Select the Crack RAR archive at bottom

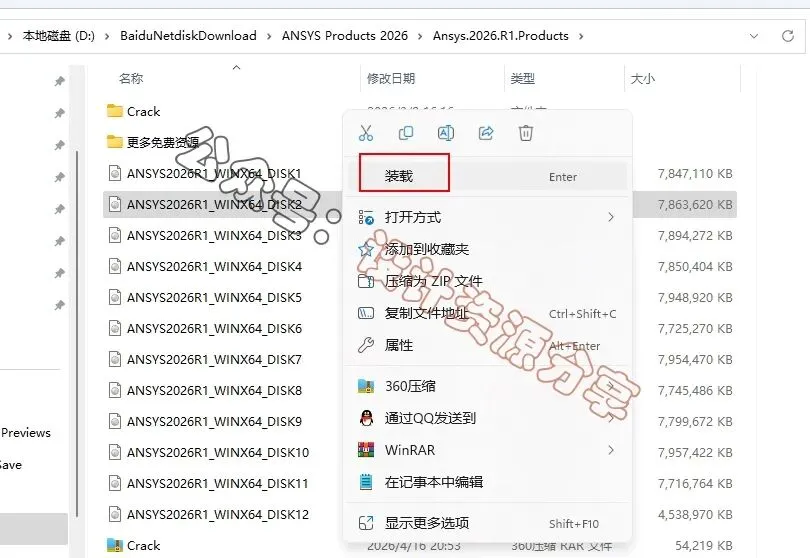pos(133,546)
